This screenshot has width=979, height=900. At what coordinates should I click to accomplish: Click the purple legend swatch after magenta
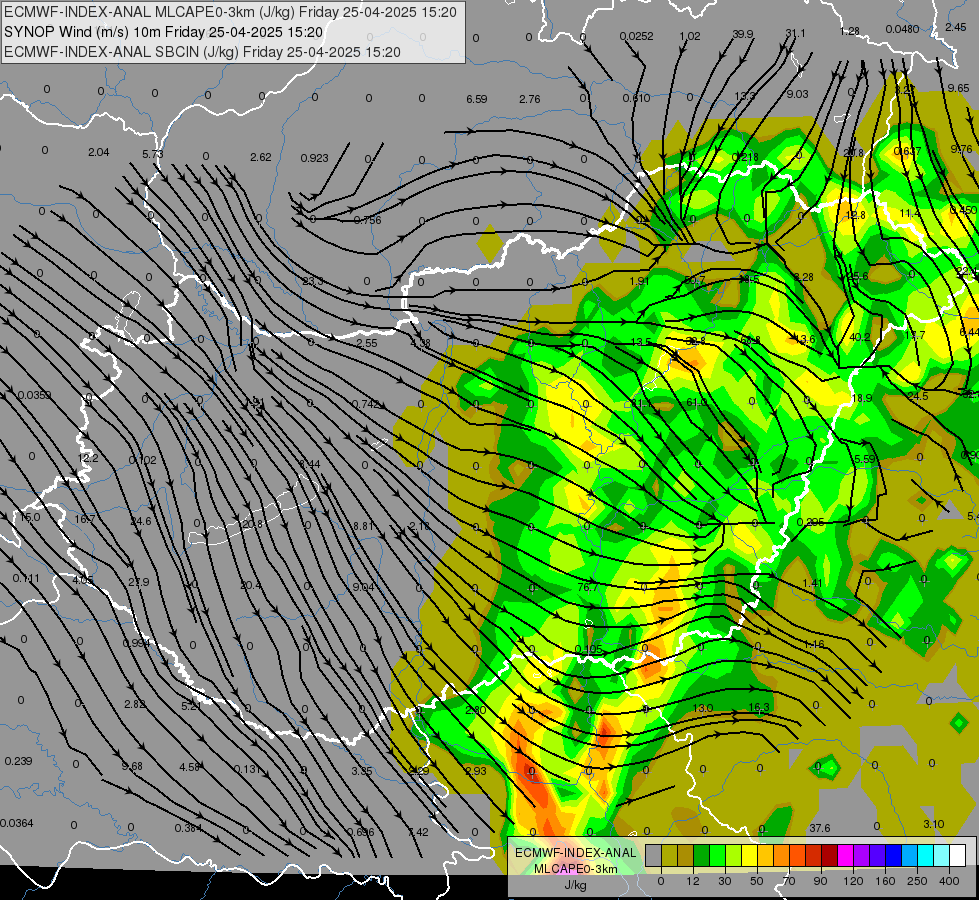(x=860, y=855)
